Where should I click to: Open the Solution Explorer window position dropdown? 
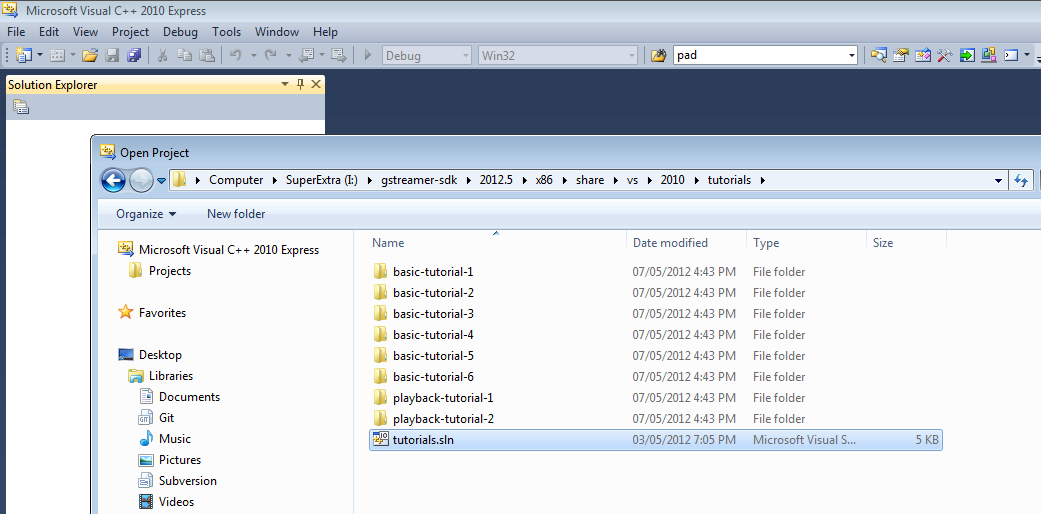click(x=285, y=85)
